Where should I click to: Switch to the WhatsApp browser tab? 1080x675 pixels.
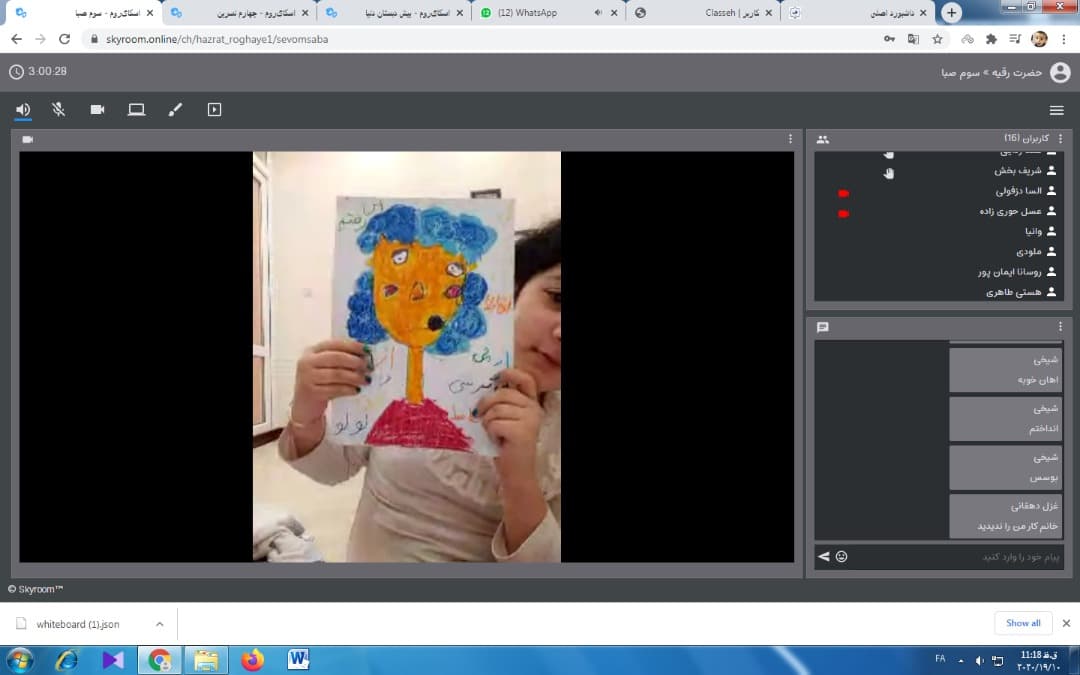tap(525, 13)
